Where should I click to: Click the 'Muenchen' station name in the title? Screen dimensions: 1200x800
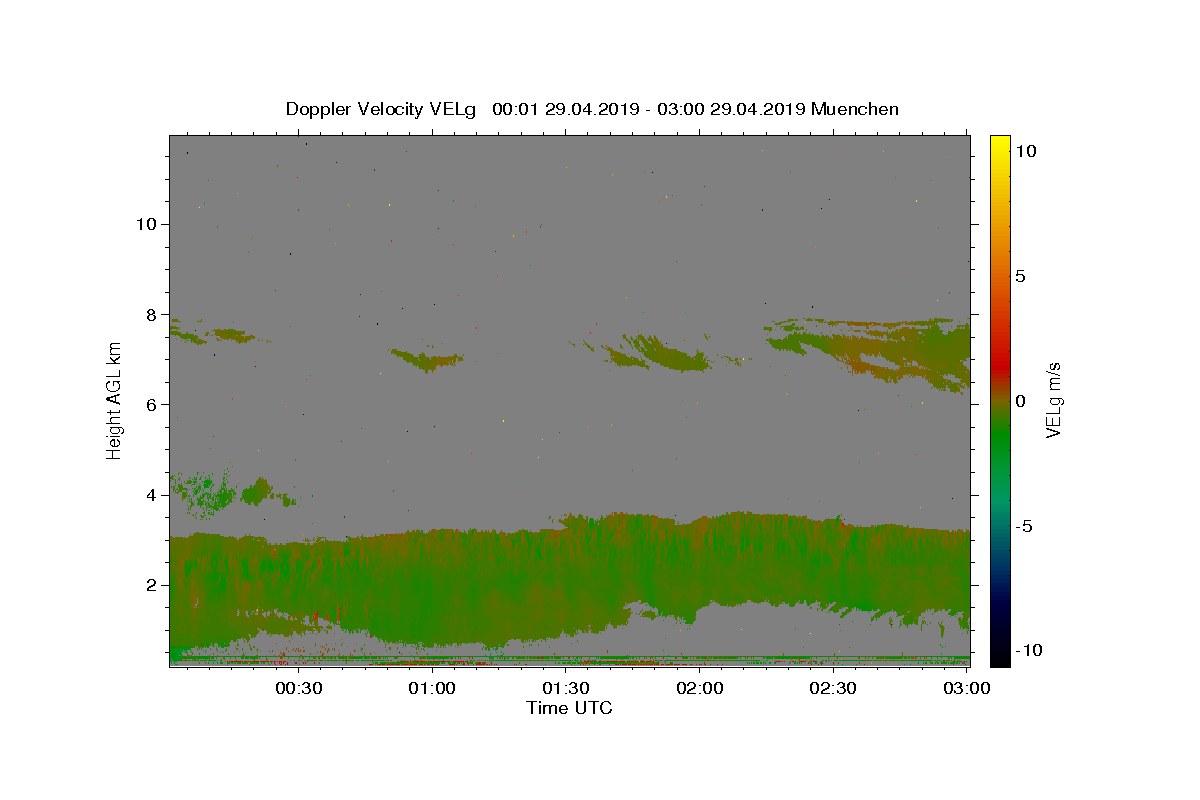855,109
